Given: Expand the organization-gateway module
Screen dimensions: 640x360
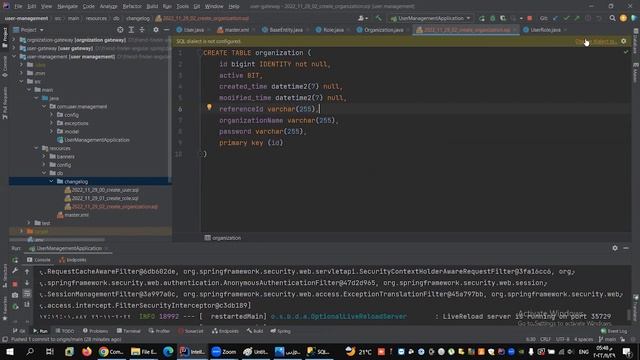Looking at the screenshot, I should [x=14, y=40].
